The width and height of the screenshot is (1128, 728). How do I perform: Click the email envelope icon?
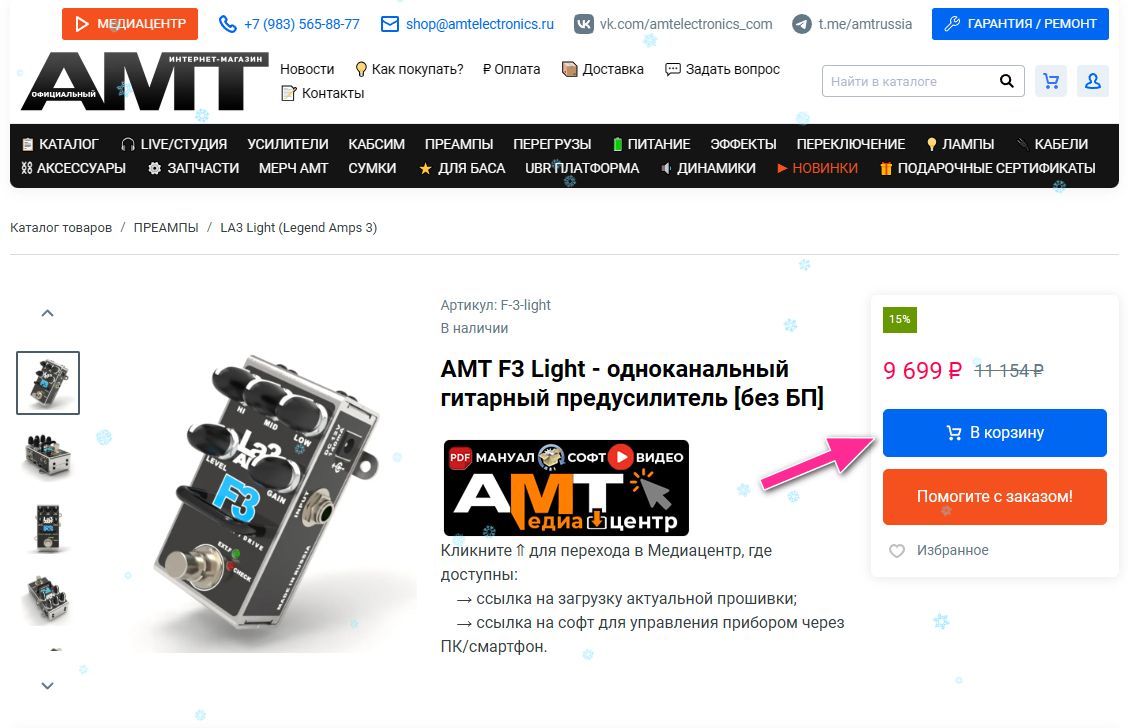point(389,24)
